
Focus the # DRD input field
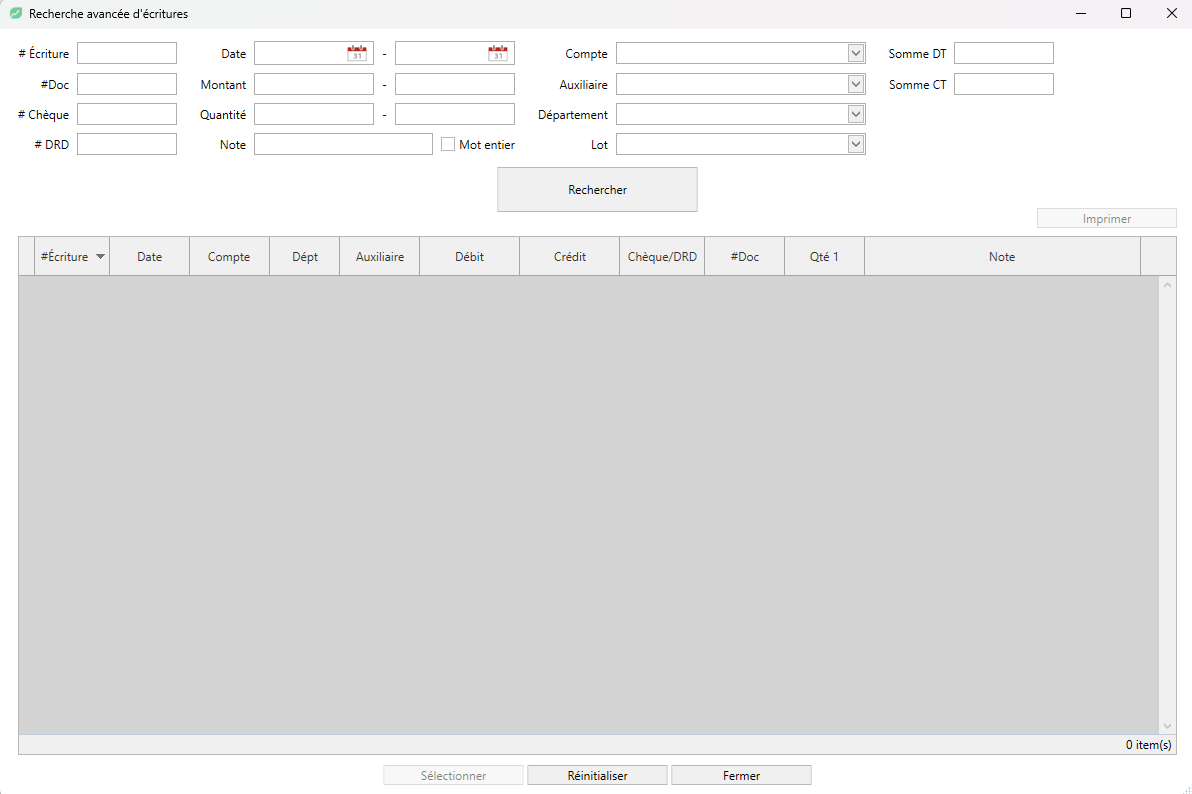click(127, 145)
